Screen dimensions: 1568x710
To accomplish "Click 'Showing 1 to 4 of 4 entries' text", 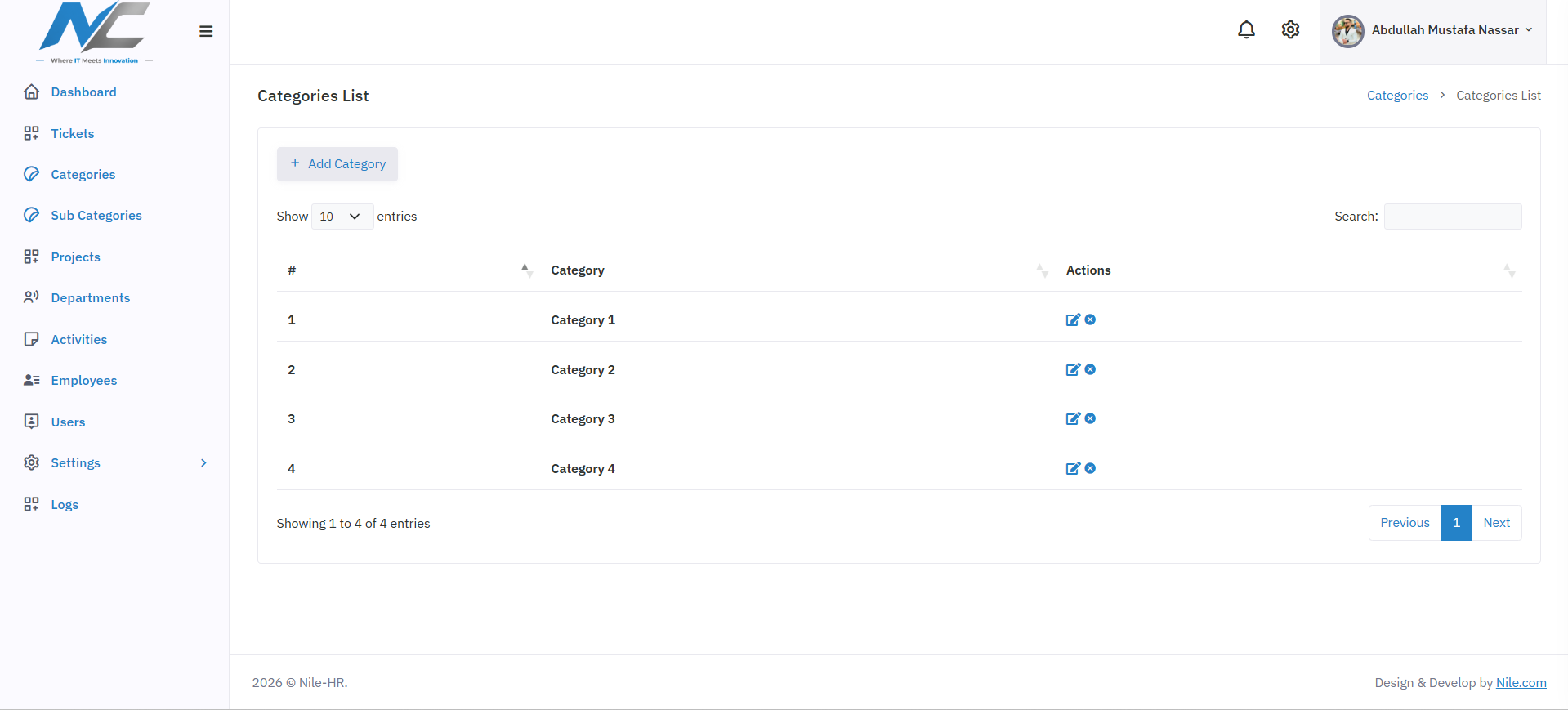I will point(353,524).
